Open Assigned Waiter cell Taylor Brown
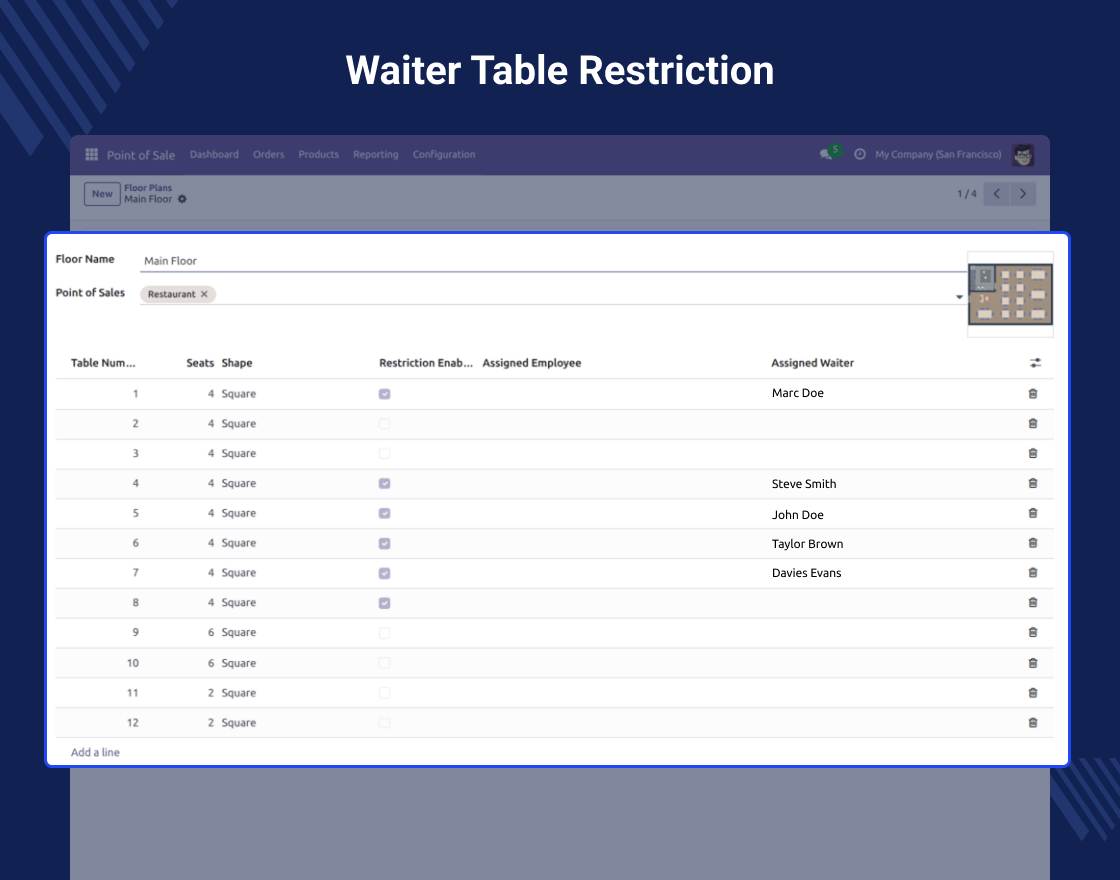The image size is (1120, 880). (x=807, y=544)
